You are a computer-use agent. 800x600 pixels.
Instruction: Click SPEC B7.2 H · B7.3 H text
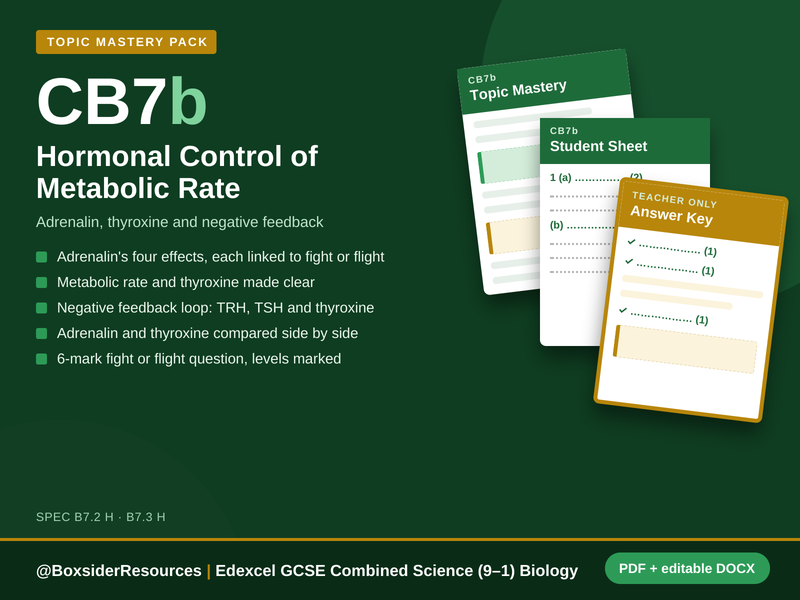tap(101, 517)
